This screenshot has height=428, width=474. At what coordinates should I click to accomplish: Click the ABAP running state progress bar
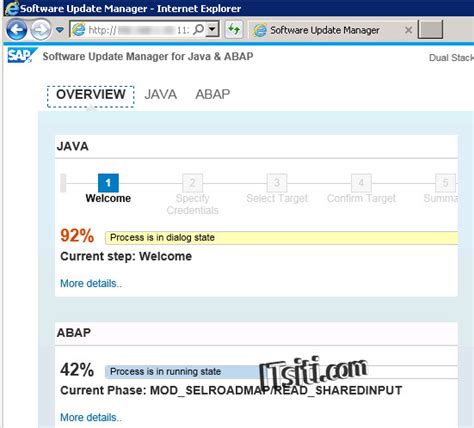(281, 372)
